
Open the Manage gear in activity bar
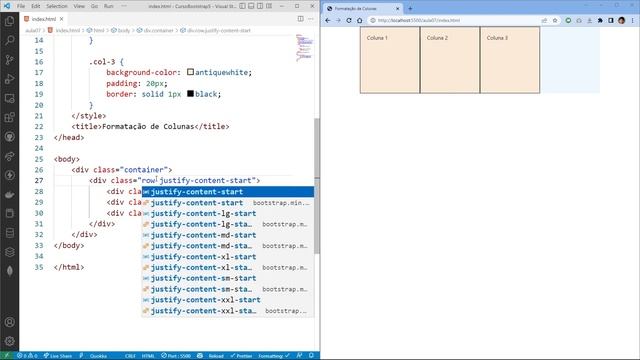[x=9, y=341]
